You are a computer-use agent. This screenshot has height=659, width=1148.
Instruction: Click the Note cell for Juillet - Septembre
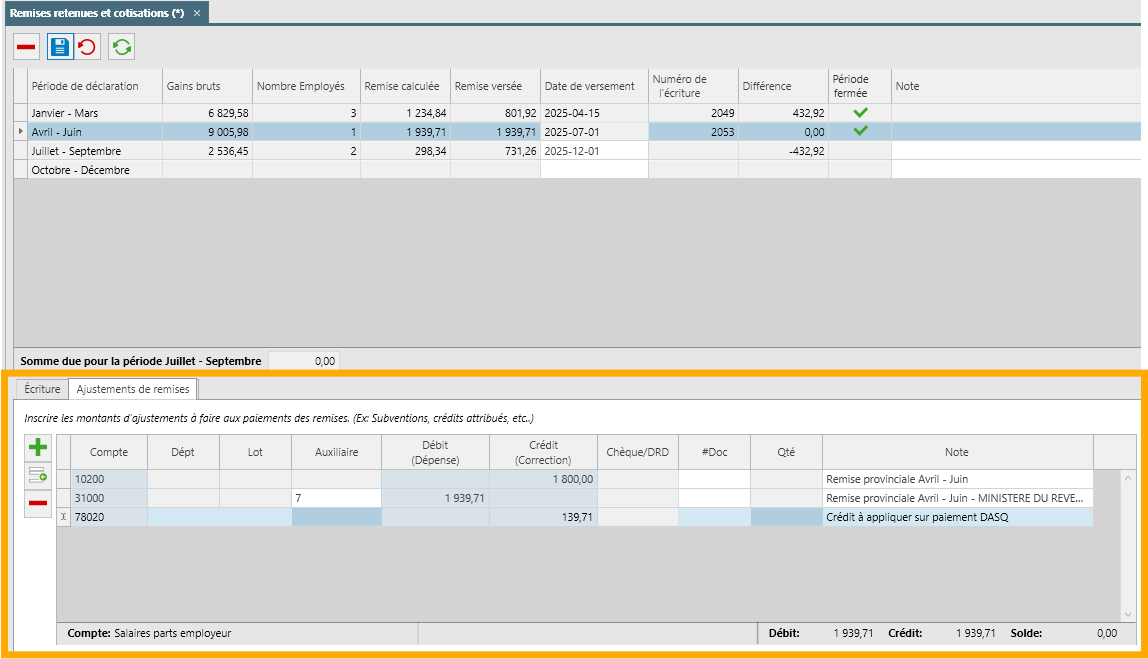click(x=1015, y=151)
